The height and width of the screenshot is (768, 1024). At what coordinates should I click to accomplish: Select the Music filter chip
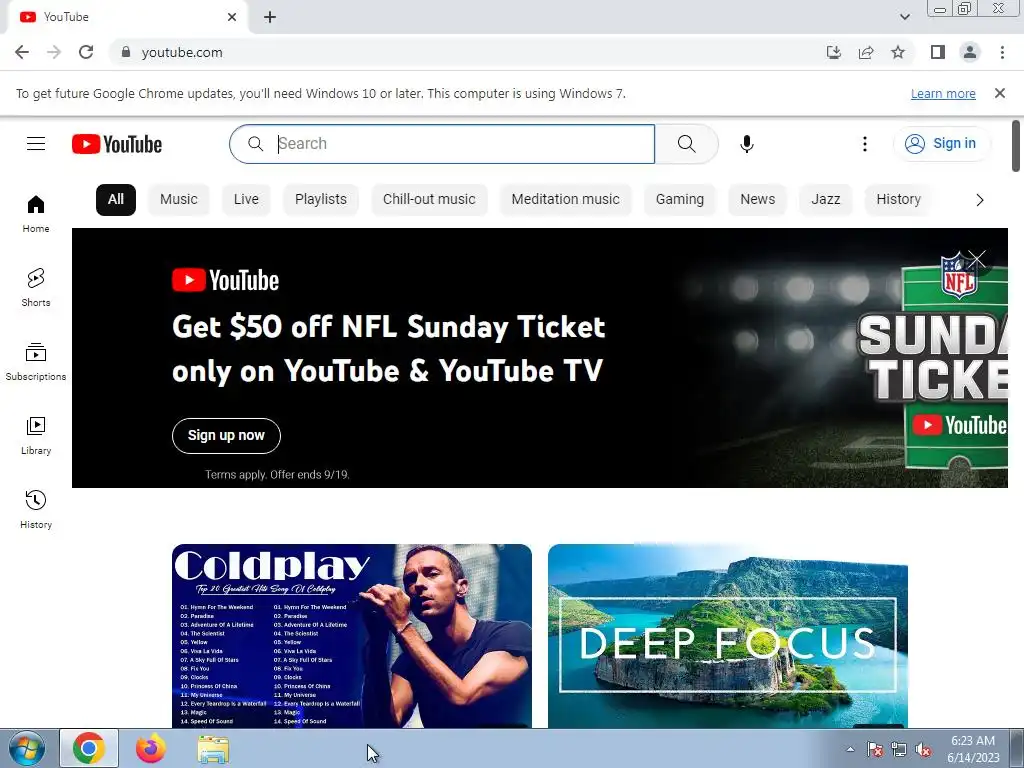(178, 200)
